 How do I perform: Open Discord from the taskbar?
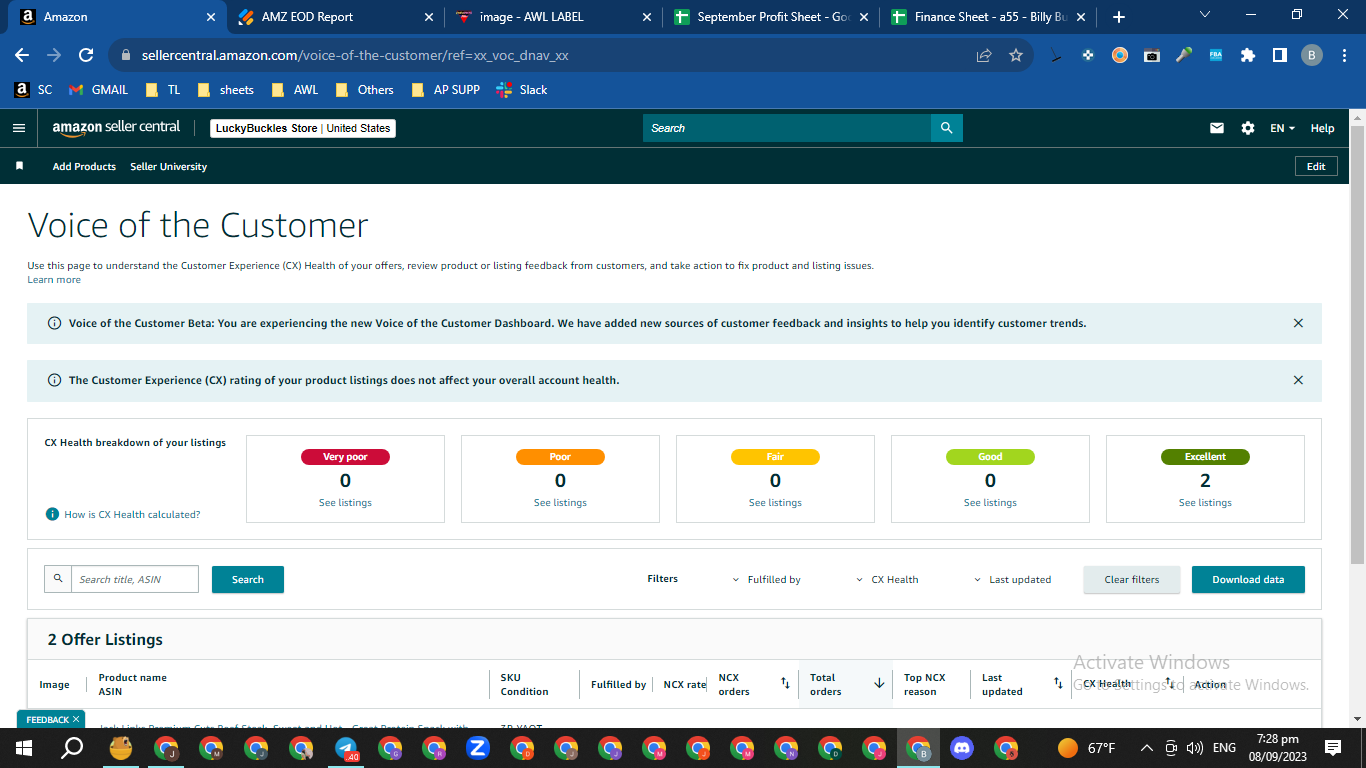pos(962,747)
